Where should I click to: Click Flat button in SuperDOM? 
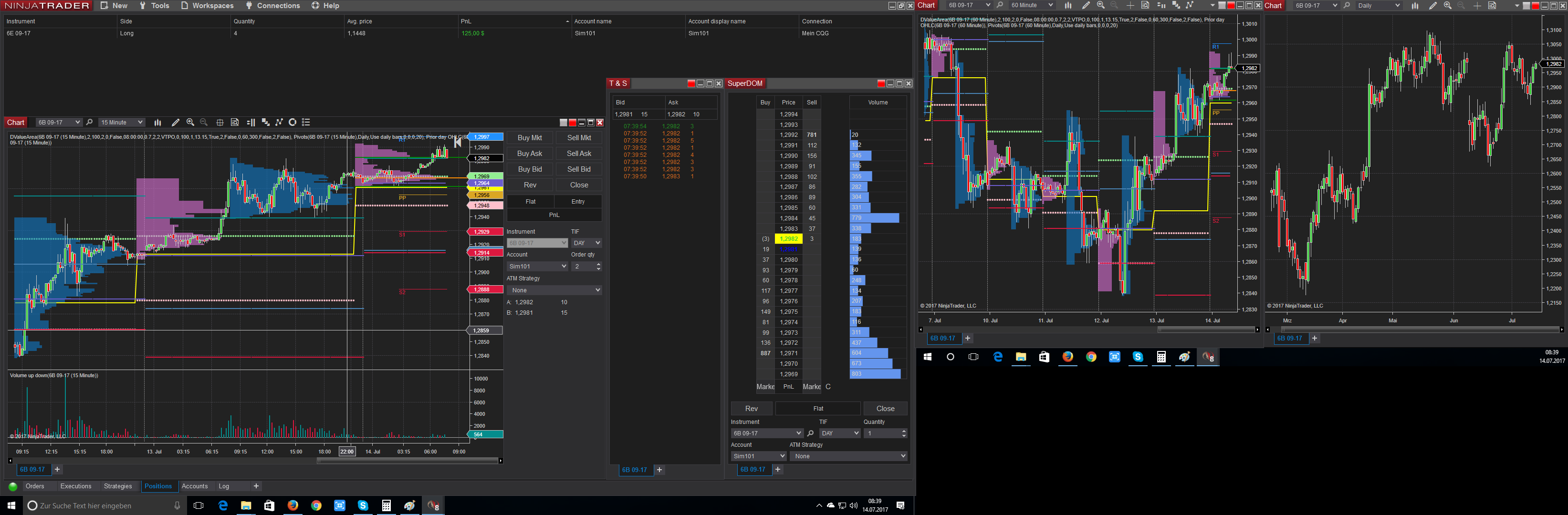pos(818,409)
